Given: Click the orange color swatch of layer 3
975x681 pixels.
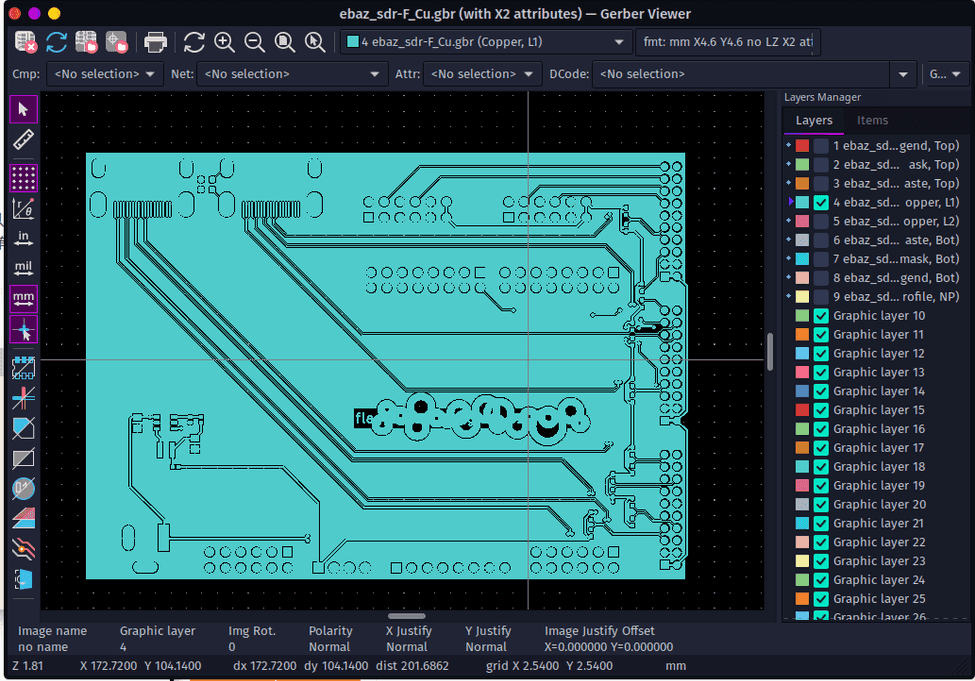Looking at the screenshot, I should point(802,183).
